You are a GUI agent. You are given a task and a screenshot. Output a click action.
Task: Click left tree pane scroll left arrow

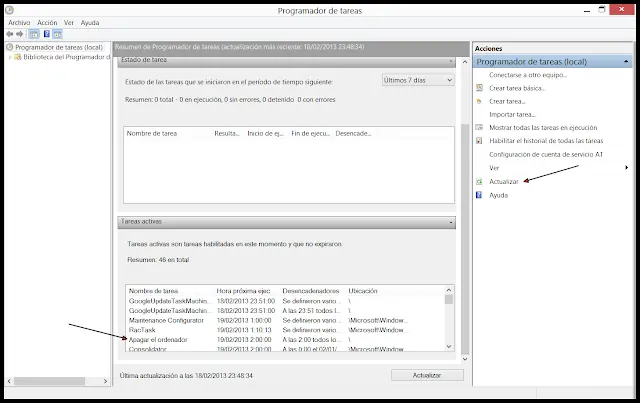(x=9, y=381)
